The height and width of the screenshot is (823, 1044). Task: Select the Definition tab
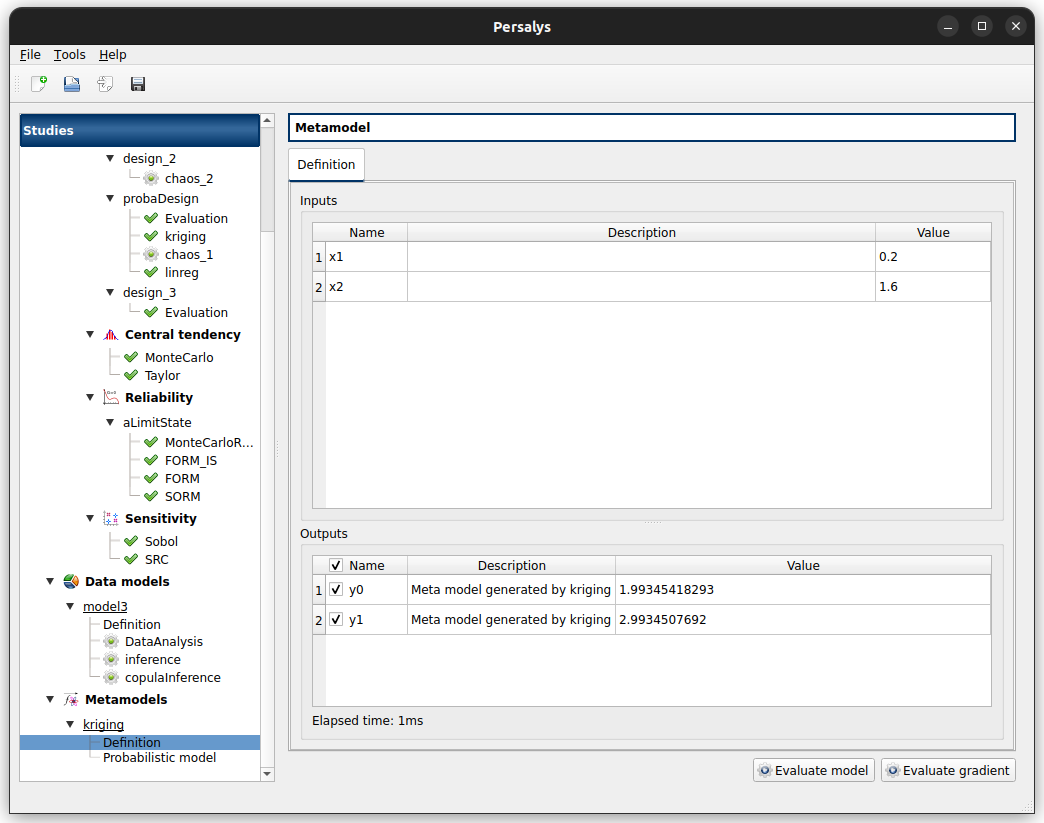326,165
